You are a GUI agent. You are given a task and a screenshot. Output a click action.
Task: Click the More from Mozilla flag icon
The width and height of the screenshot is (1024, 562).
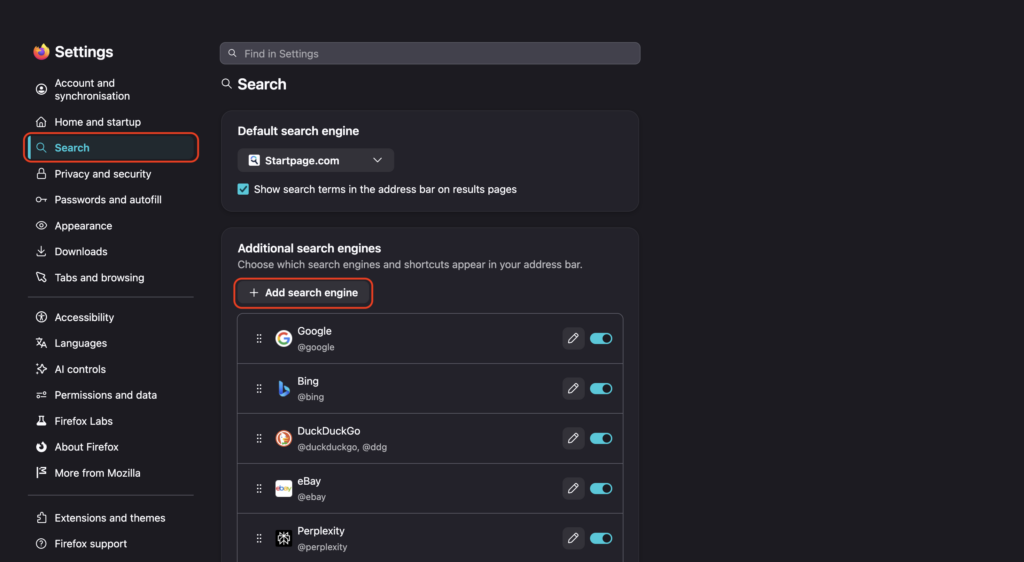[41, 473]
